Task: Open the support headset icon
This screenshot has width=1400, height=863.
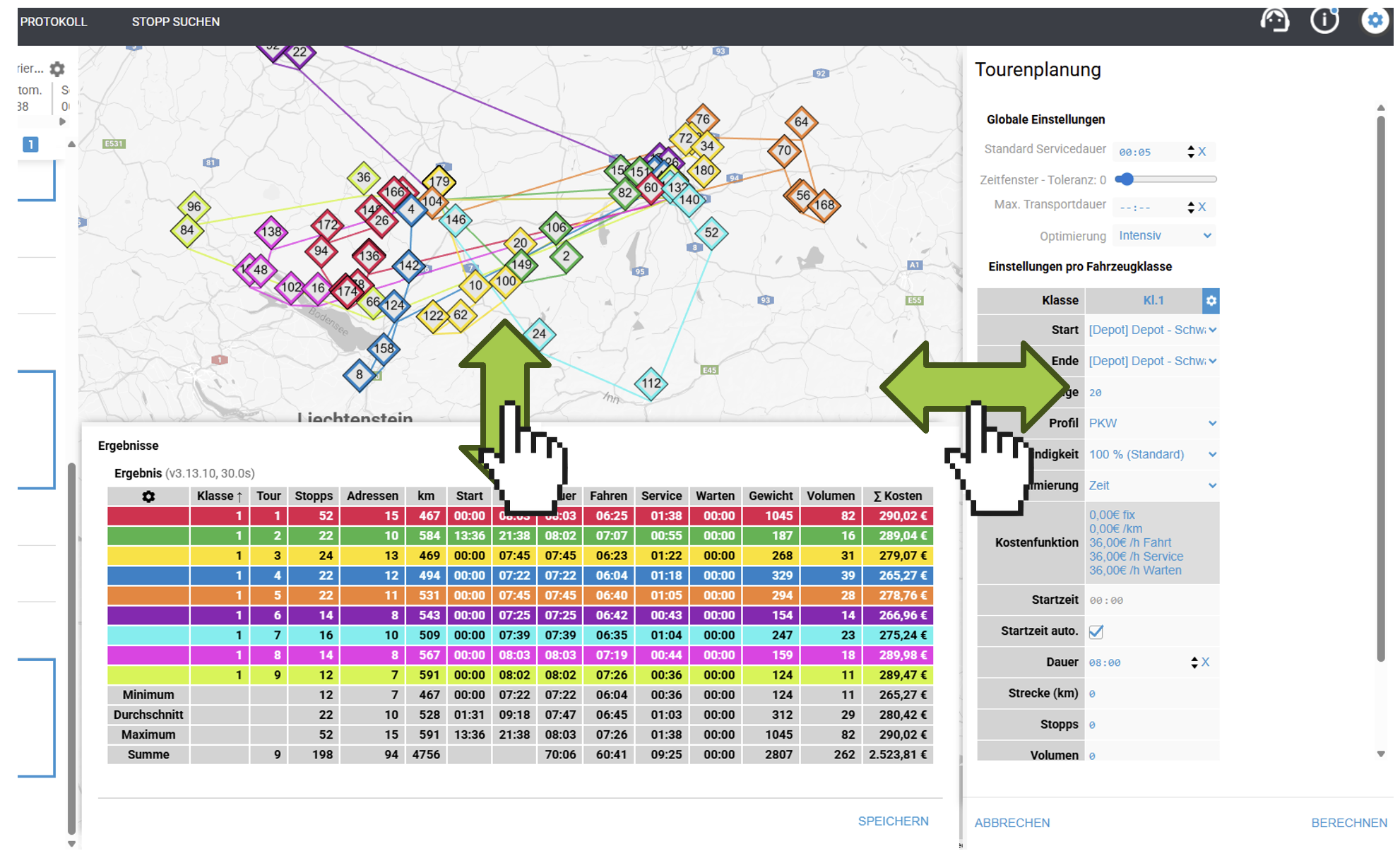Action: click(1274, 21)
